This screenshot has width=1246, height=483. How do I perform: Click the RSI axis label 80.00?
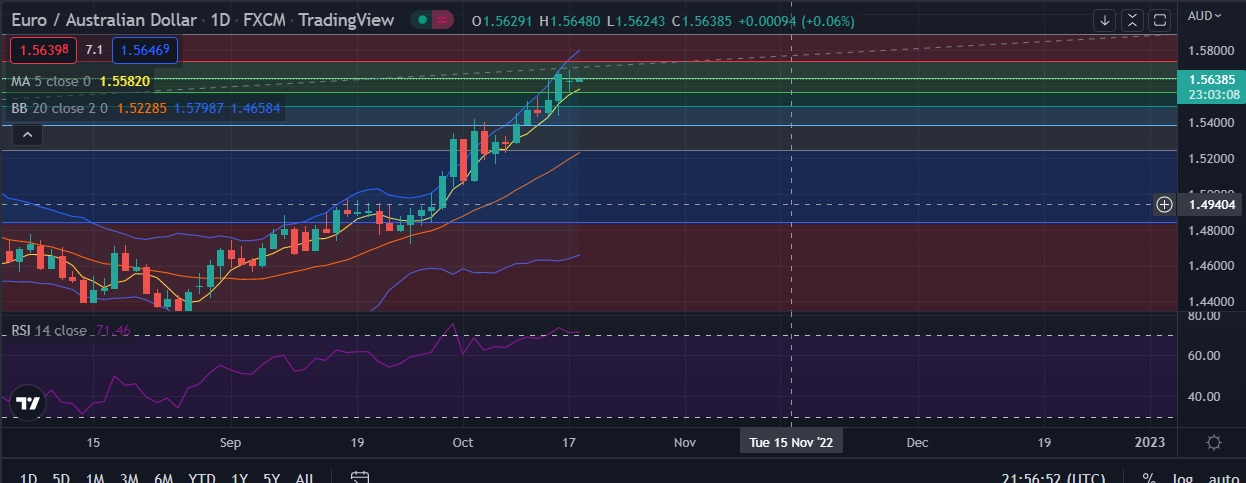click(x=1206, y=316)
